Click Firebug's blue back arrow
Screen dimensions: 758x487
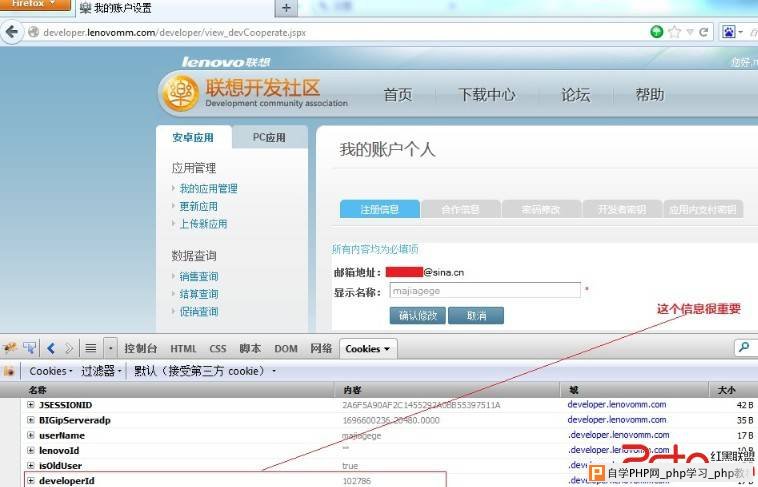pyautogui.click(x=51, y=348)
